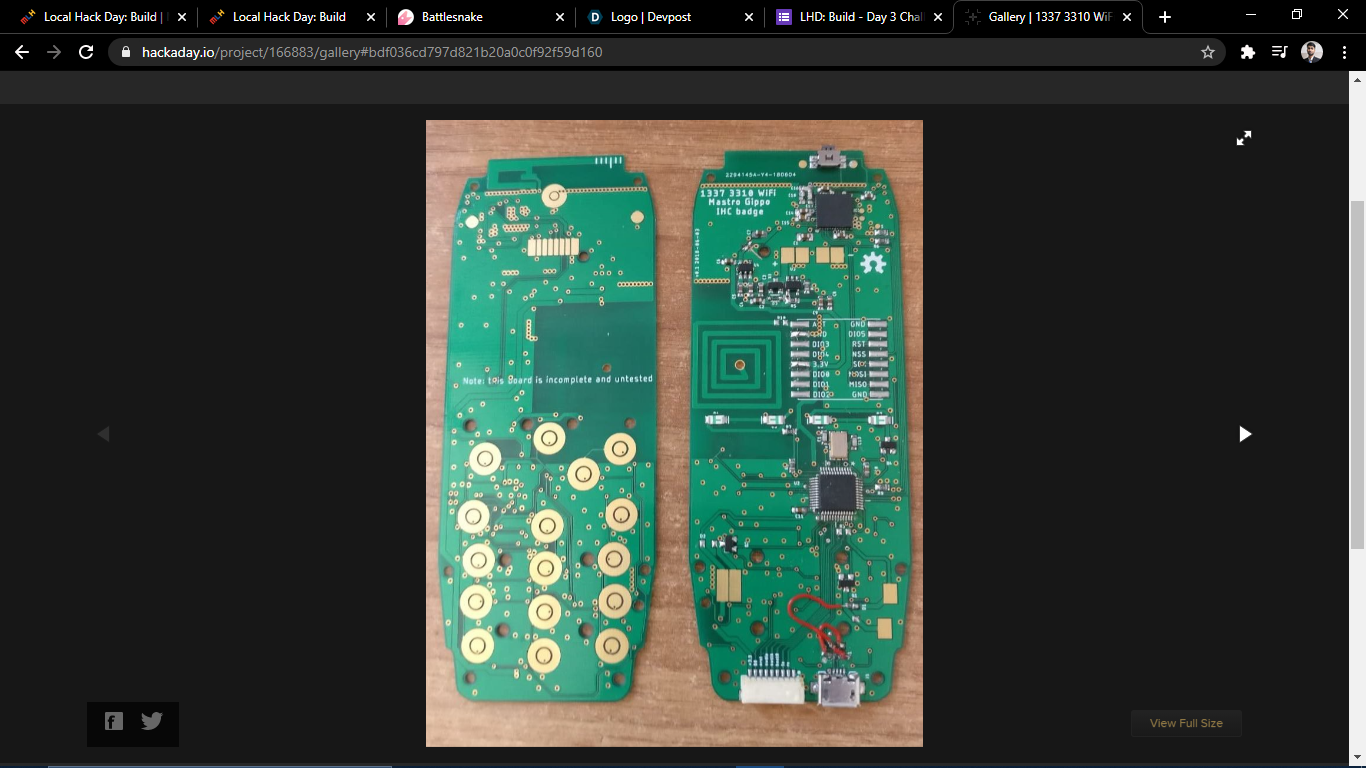Click the scrollbar up arrow
This screenshot has width=1366, height=768.
point(1357,80)
